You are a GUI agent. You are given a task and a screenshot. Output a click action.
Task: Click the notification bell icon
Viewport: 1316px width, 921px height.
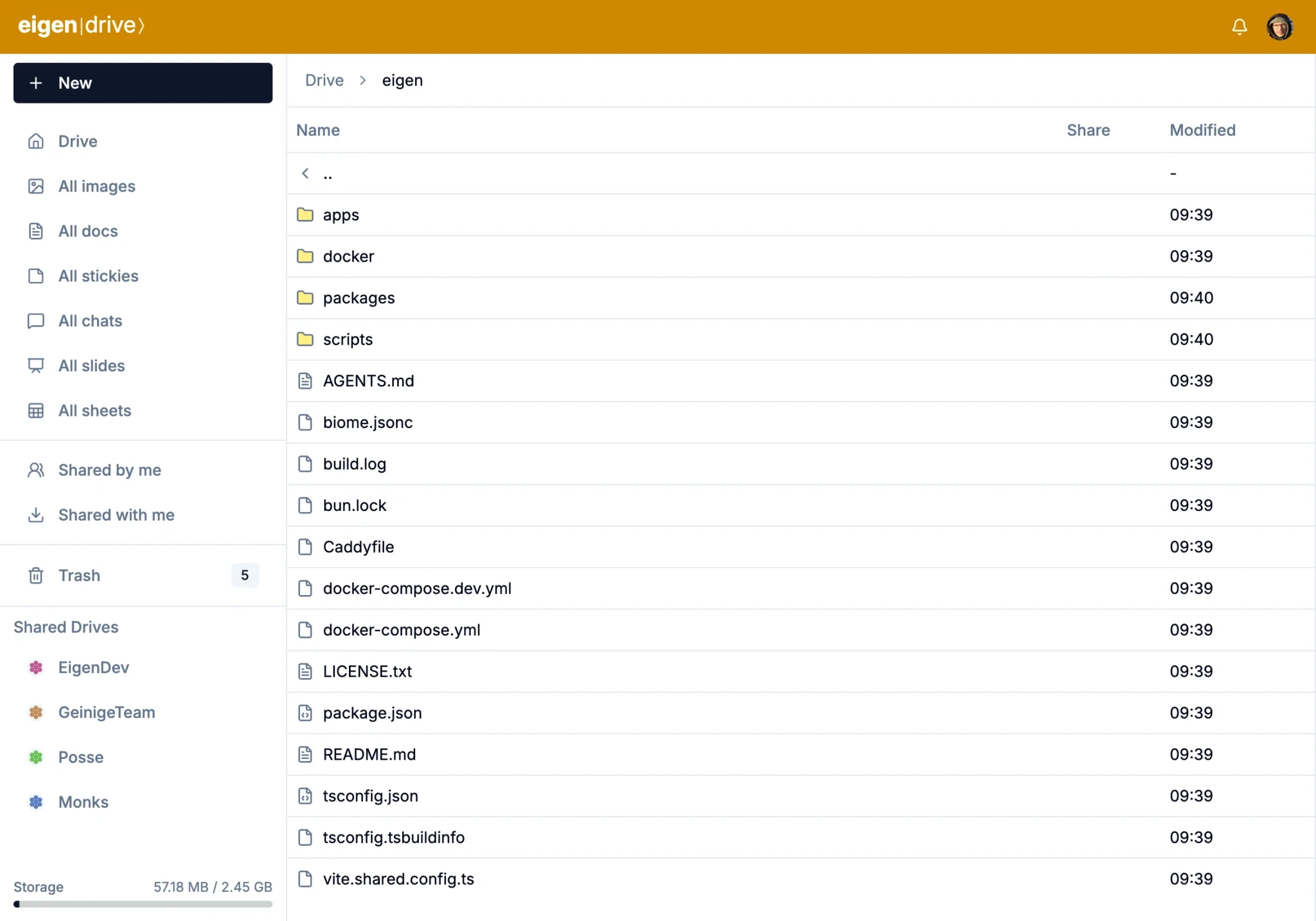coord(1239,27)
